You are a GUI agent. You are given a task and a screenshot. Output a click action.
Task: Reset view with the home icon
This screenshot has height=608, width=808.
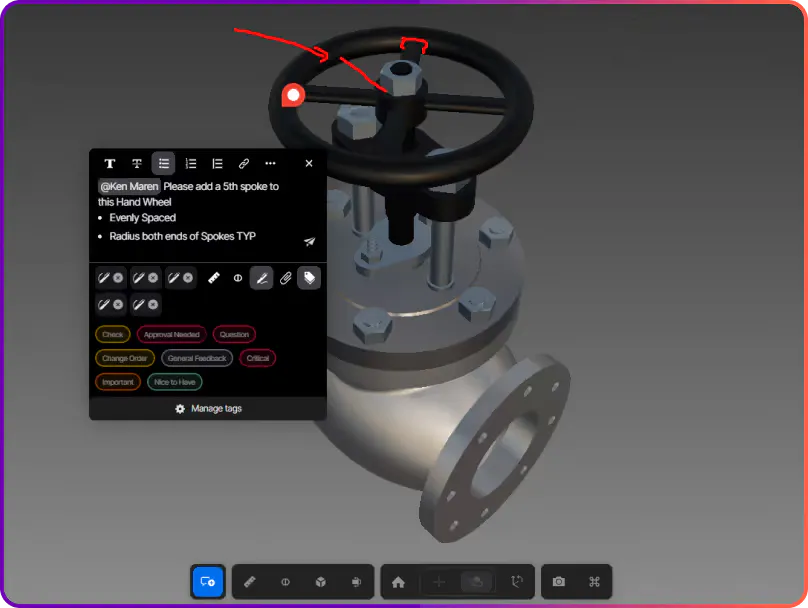(398, 582)
